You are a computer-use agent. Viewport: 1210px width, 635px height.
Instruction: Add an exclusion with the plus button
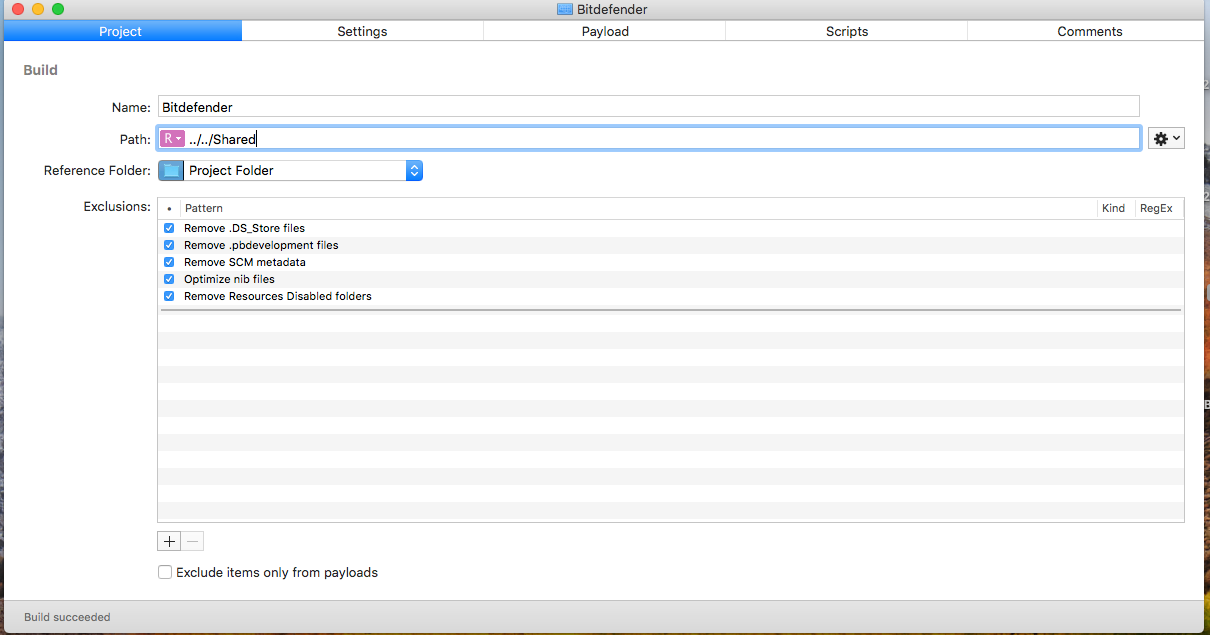point(169,541)
